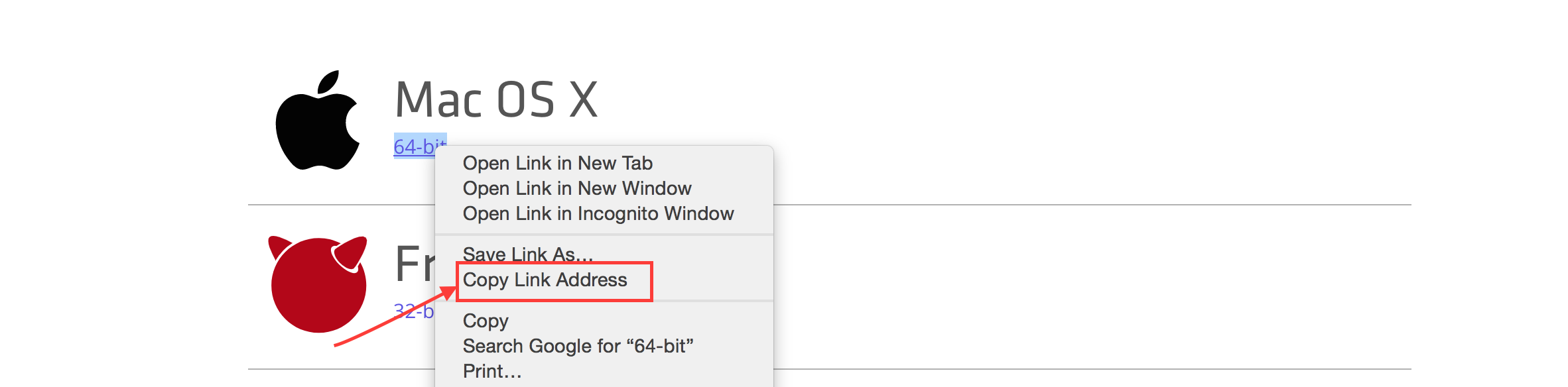The image size is (1568, 387).
Task: Click the red FreeBSD devil logo
Action: tap(318, 284)
